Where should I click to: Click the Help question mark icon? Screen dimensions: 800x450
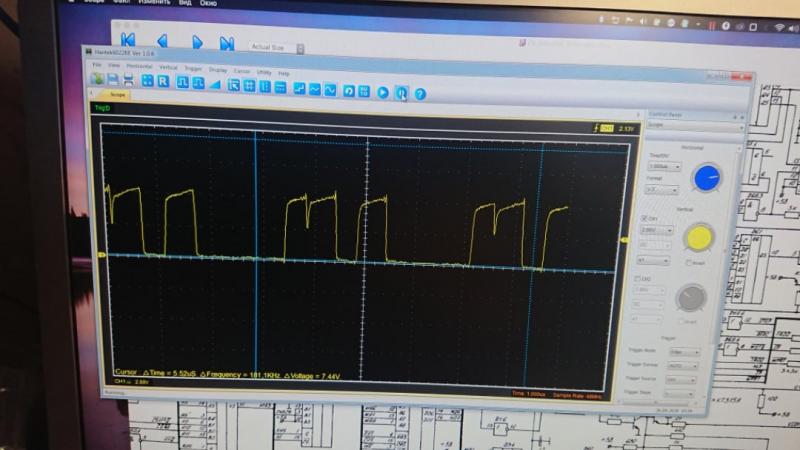click(420, 93)
